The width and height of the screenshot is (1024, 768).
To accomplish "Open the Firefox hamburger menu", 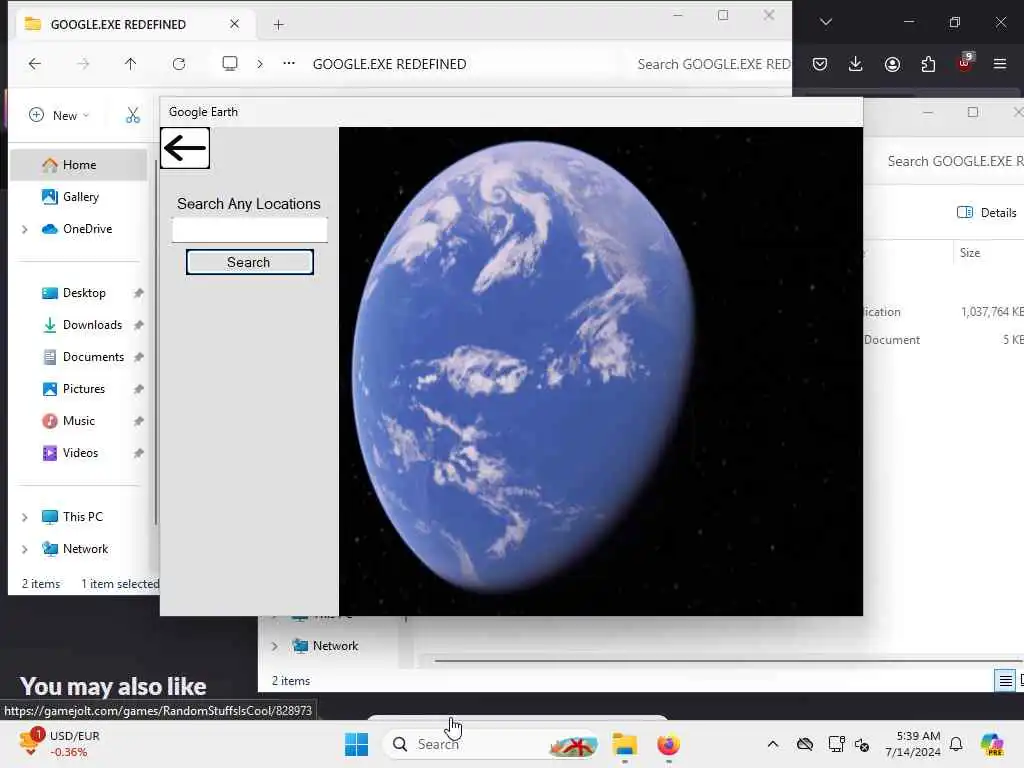I will point(1000,64).
